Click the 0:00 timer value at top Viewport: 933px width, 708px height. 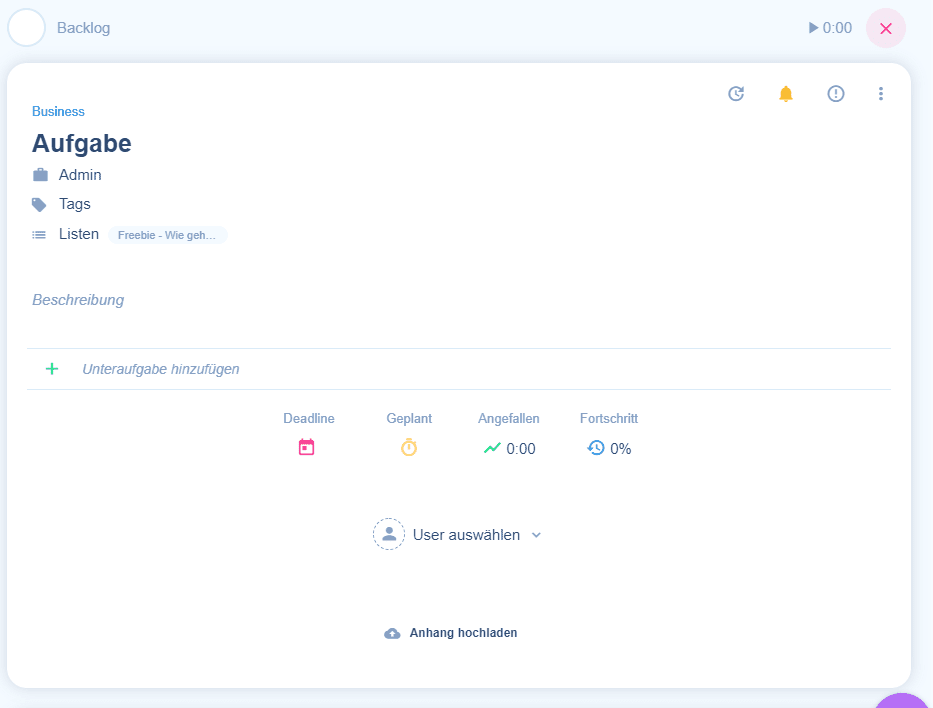point(837,28)
